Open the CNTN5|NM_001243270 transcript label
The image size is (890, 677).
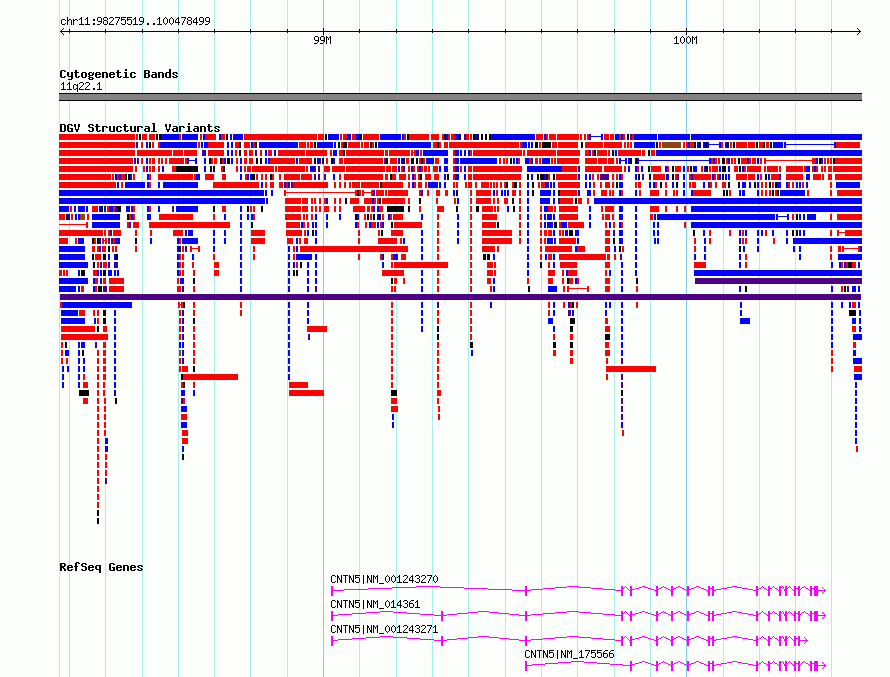(384, 579)
